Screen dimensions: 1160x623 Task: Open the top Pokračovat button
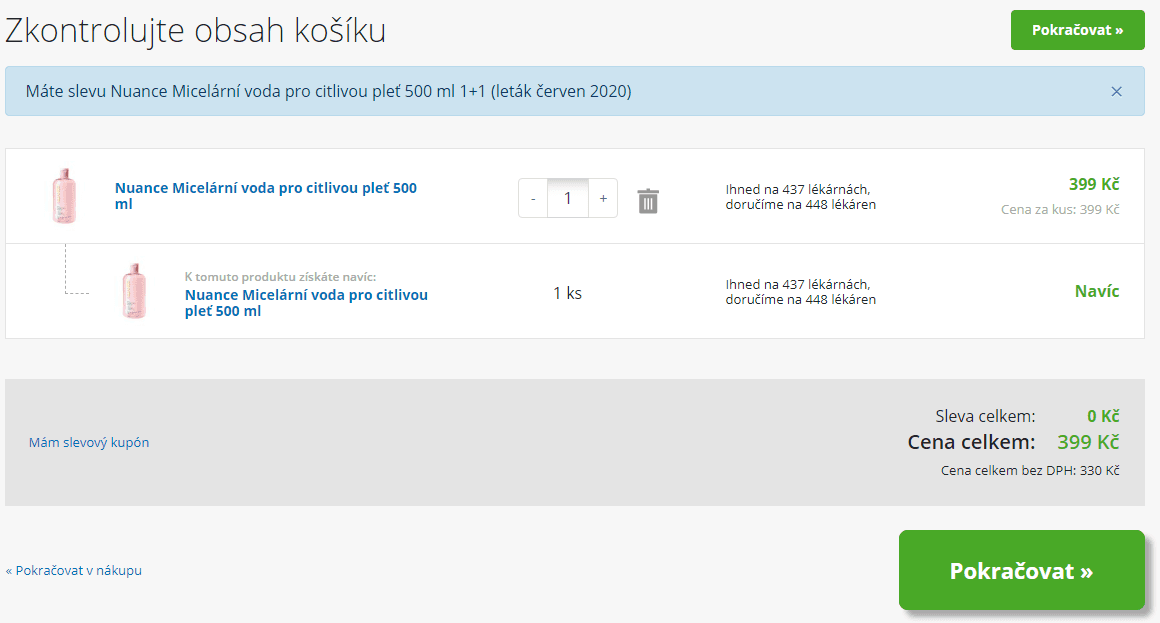tap(1077, 30)
